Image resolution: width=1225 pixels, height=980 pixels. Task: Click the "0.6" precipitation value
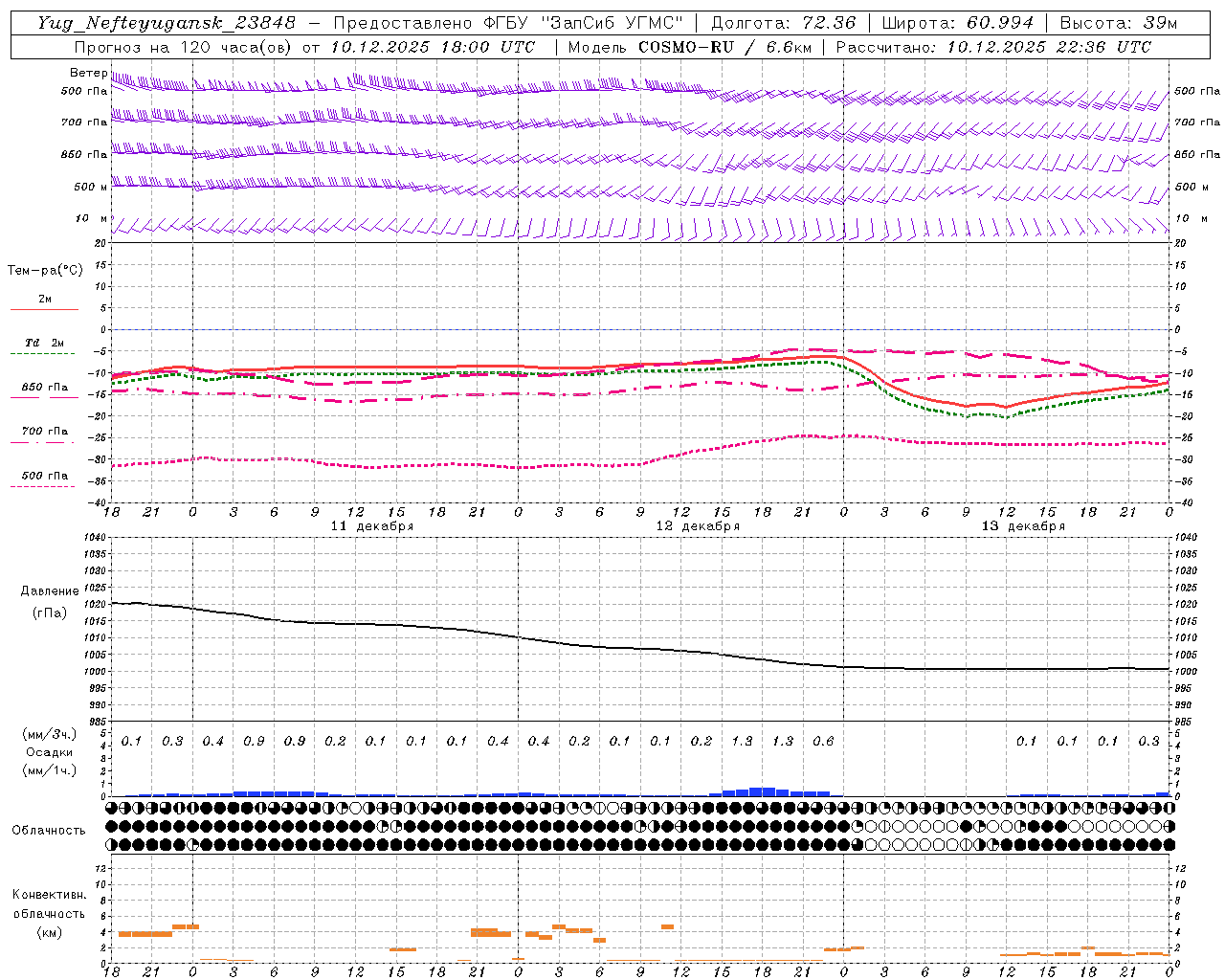(x=823, y=741)
